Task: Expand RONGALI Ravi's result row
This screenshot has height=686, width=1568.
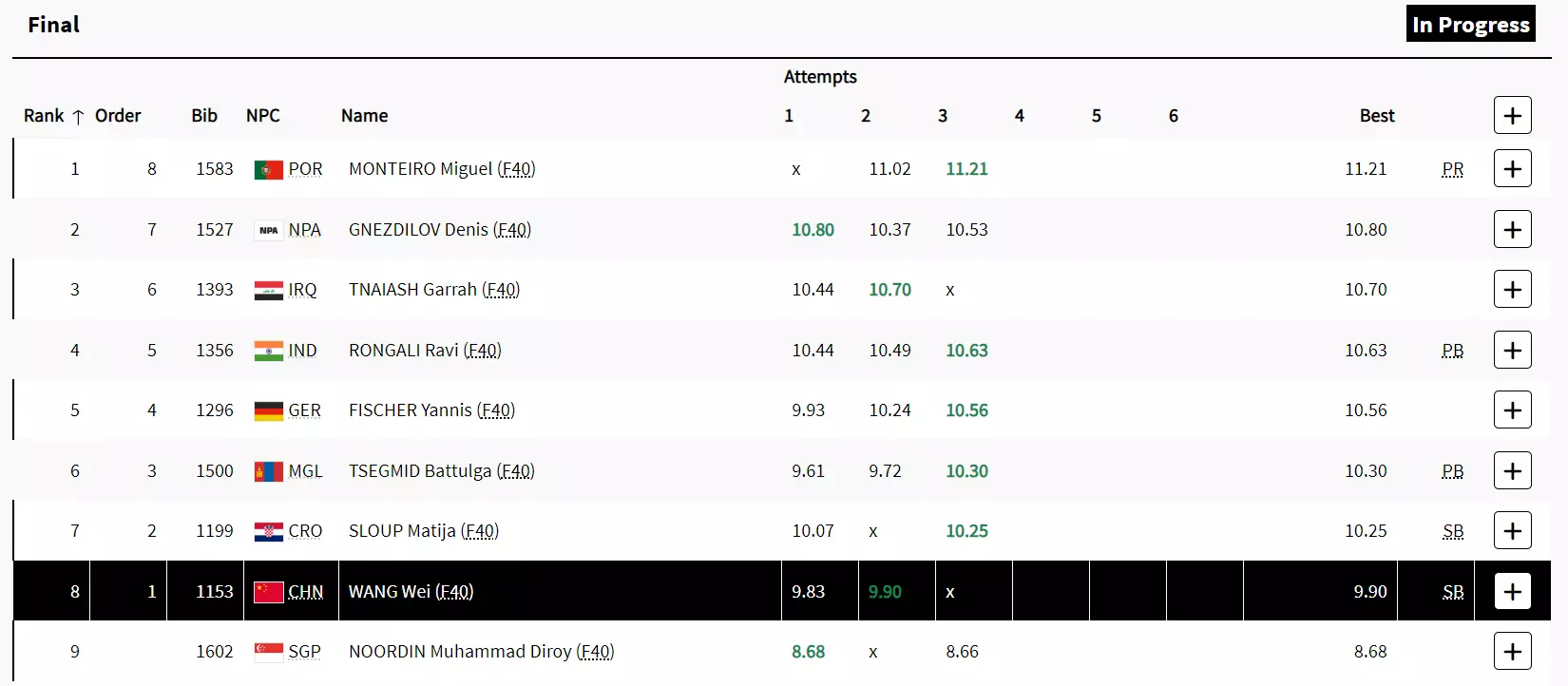Action: (1512, 351)
